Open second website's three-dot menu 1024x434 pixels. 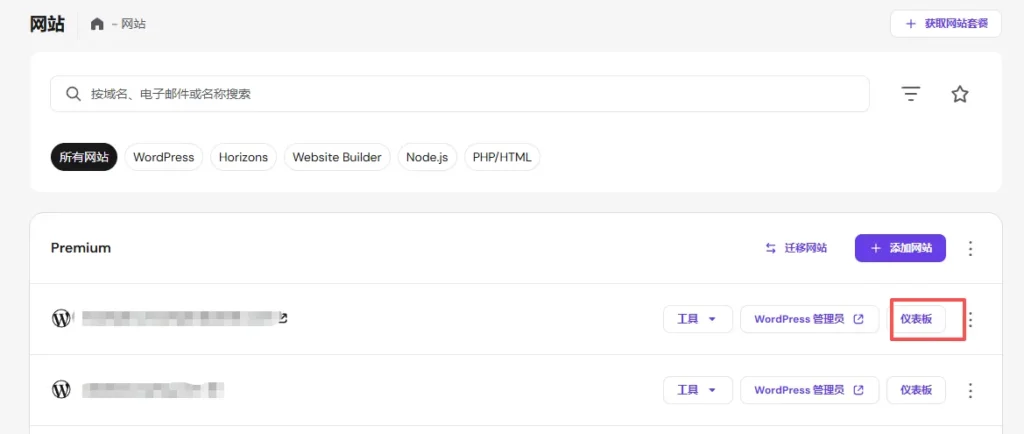(x=970, y=390)
